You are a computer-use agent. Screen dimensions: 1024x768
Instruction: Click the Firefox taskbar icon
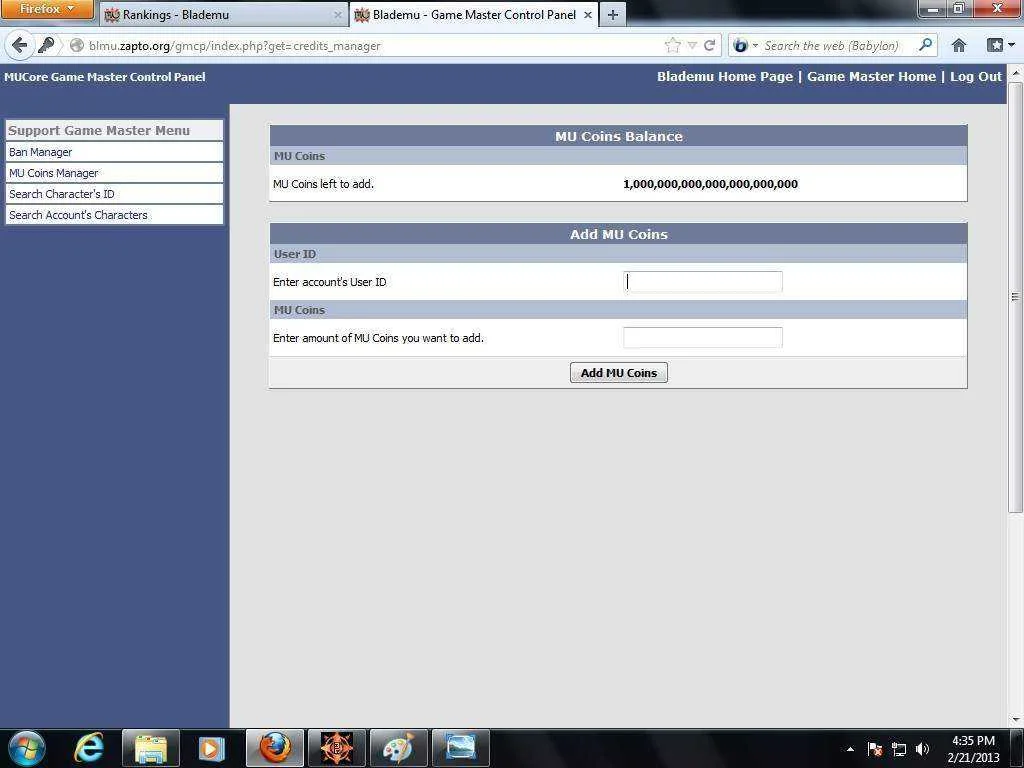coord(275,748)
